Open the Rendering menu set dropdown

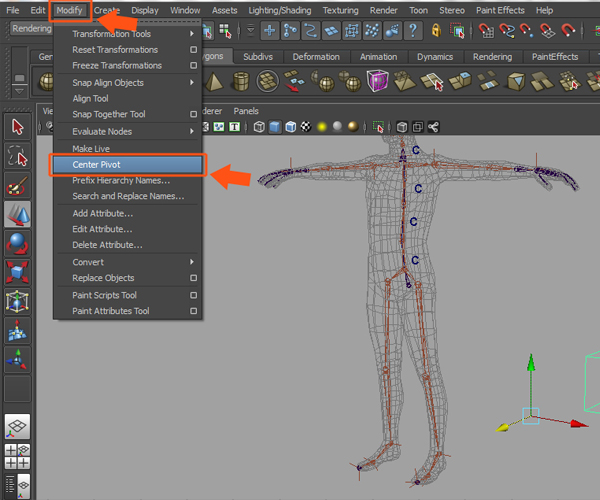click(31, 29)
